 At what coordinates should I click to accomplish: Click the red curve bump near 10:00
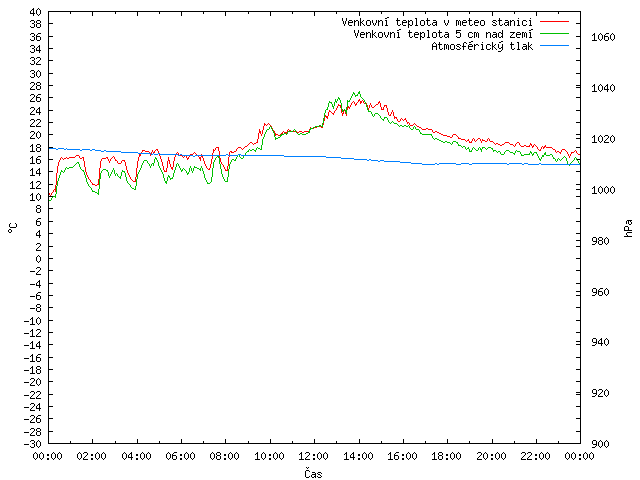(x=267, y=124)
